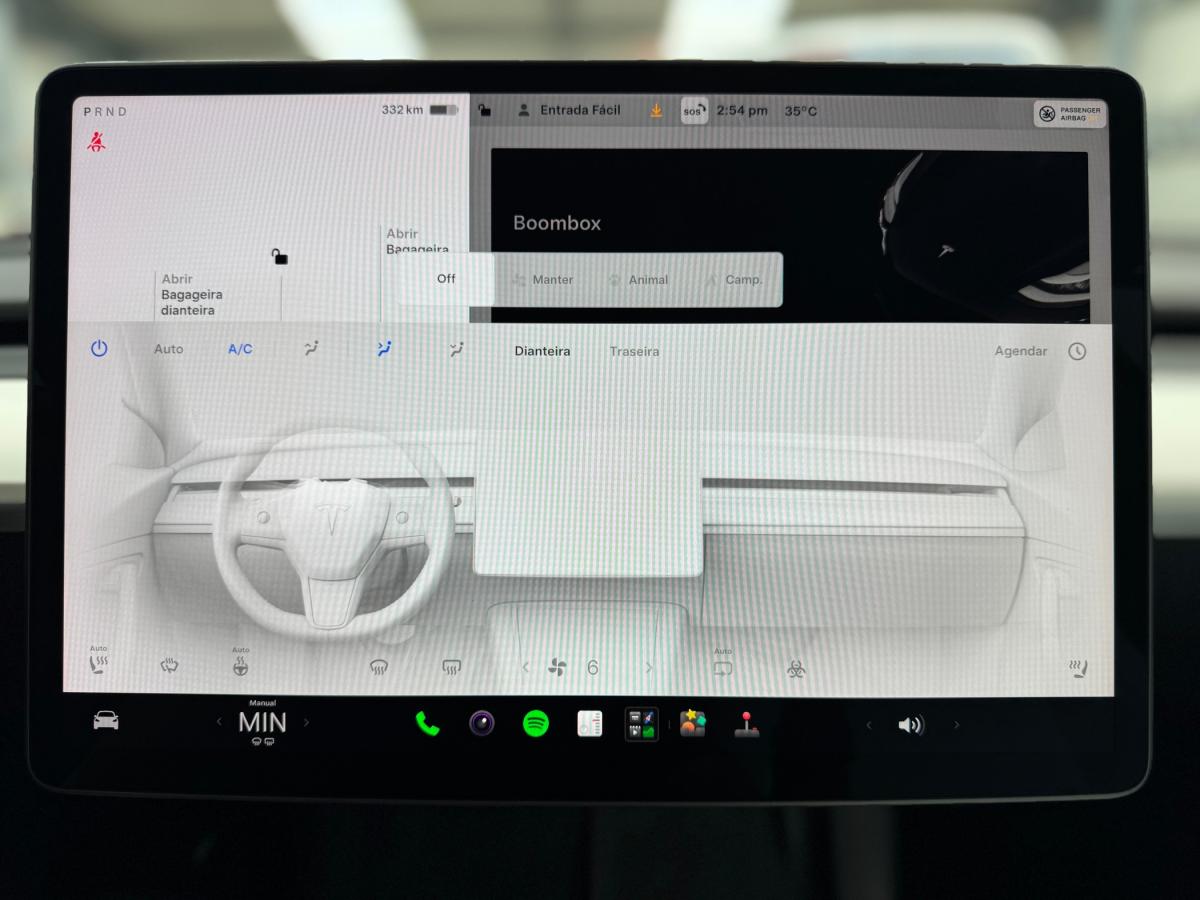Decrease fan speed with the left chevron
1200x900 pixels.
click(526, 668)
